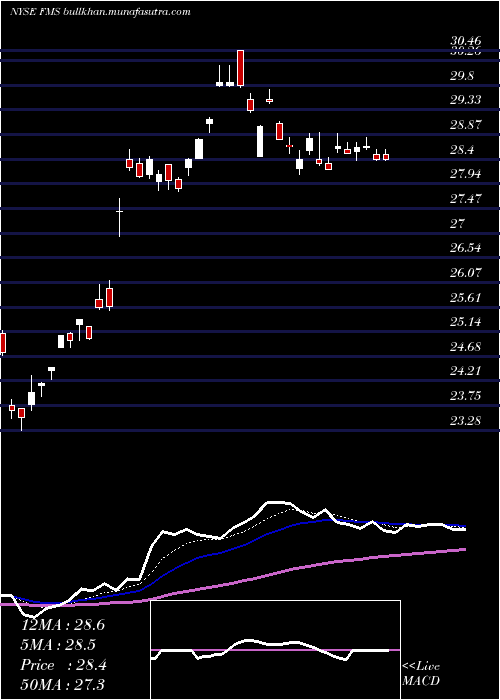Click the long white candle below 28.87
This screenshot has height=700, width=500.
click(260, 142)
